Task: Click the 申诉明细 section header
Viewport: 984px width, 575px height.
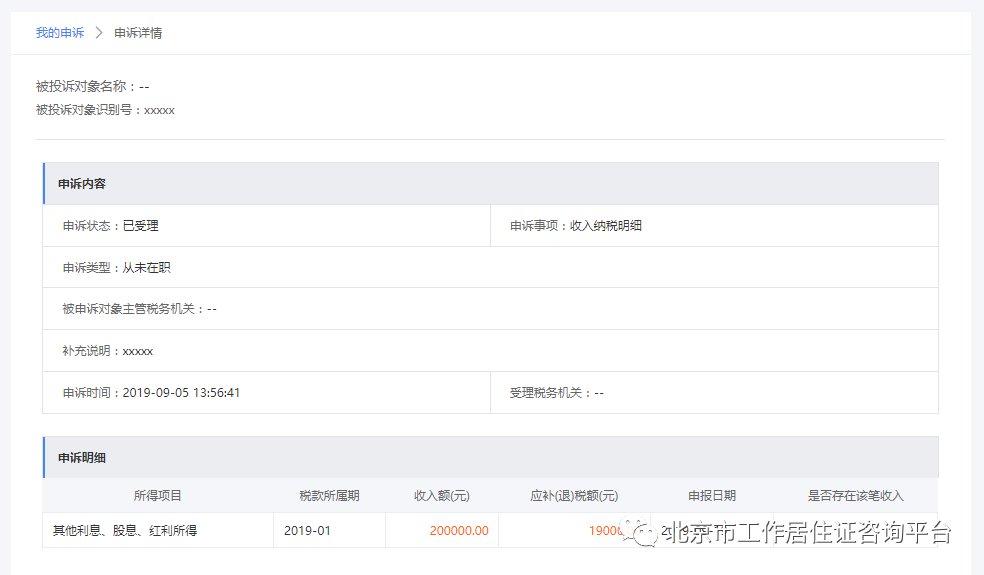Action: pyautogui.click(x=491, y=457)
